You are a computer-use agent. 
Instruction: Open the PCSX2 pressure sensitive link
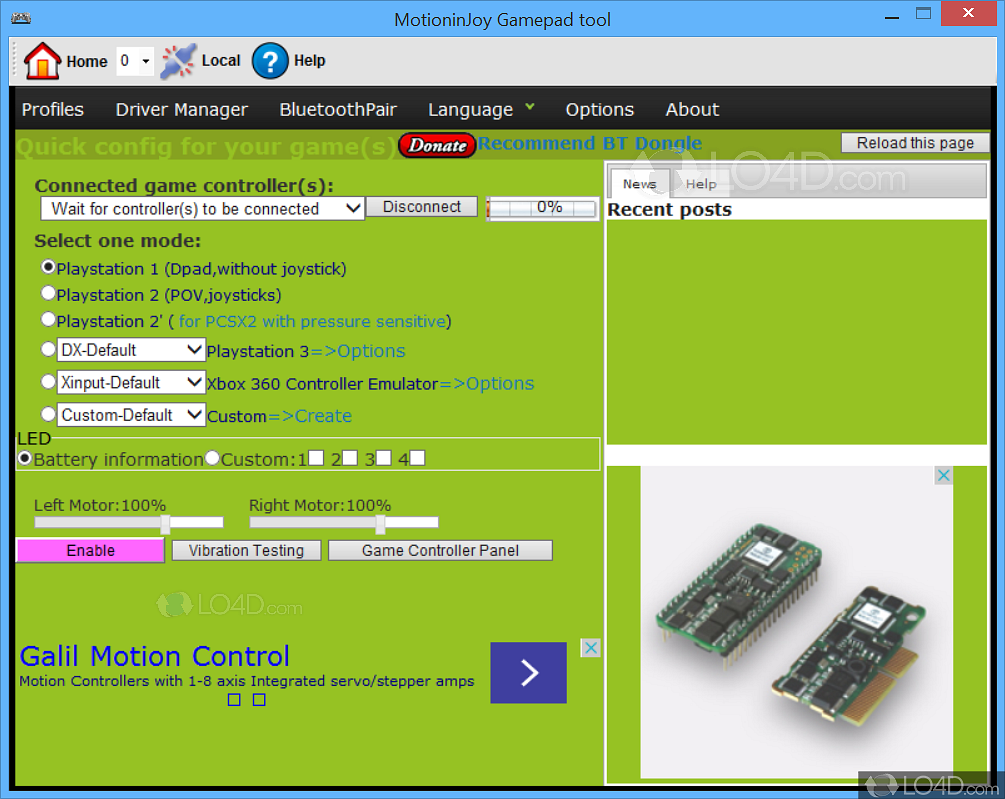(312, 321)
